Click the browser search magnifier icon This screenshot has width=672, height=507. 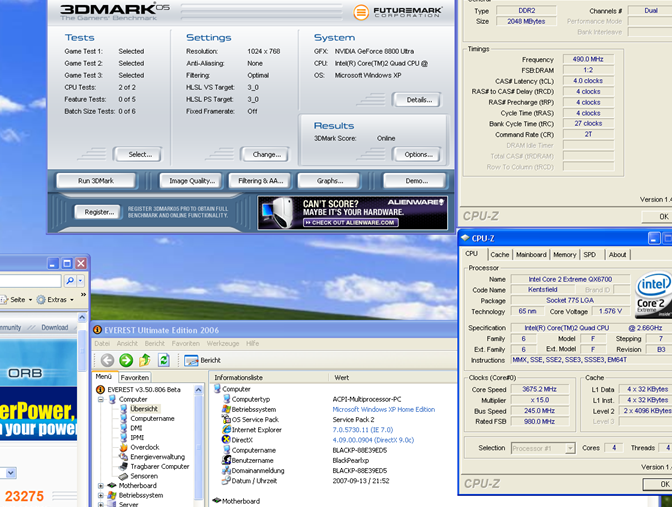(x=70, y=281)
